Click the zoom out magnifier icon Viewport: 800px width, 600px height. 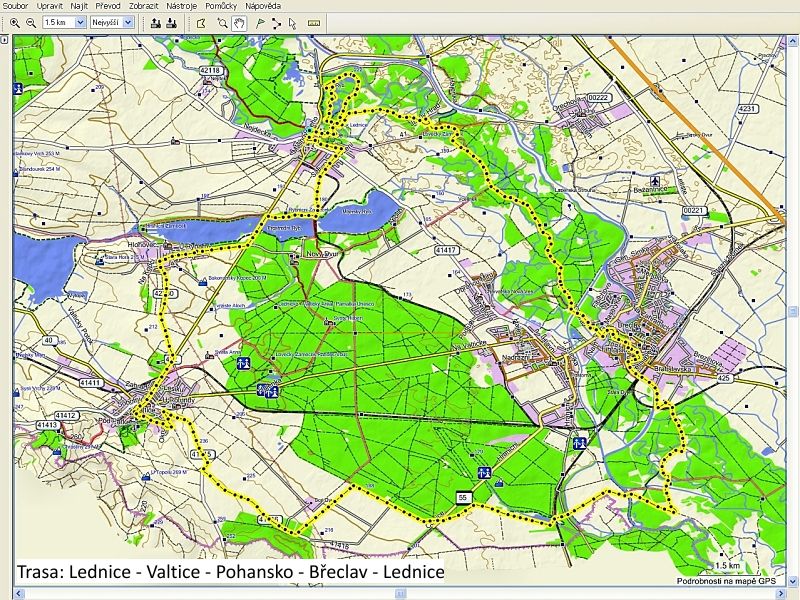coord(29,22)
